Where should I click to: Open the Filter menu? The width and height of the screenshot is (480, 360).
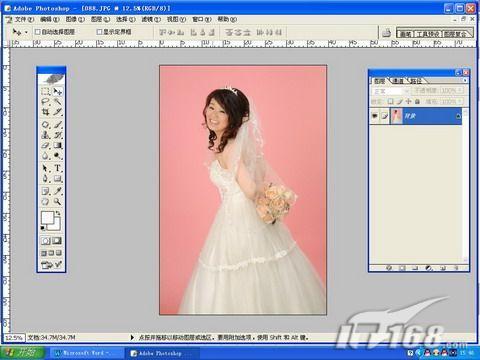151,19
